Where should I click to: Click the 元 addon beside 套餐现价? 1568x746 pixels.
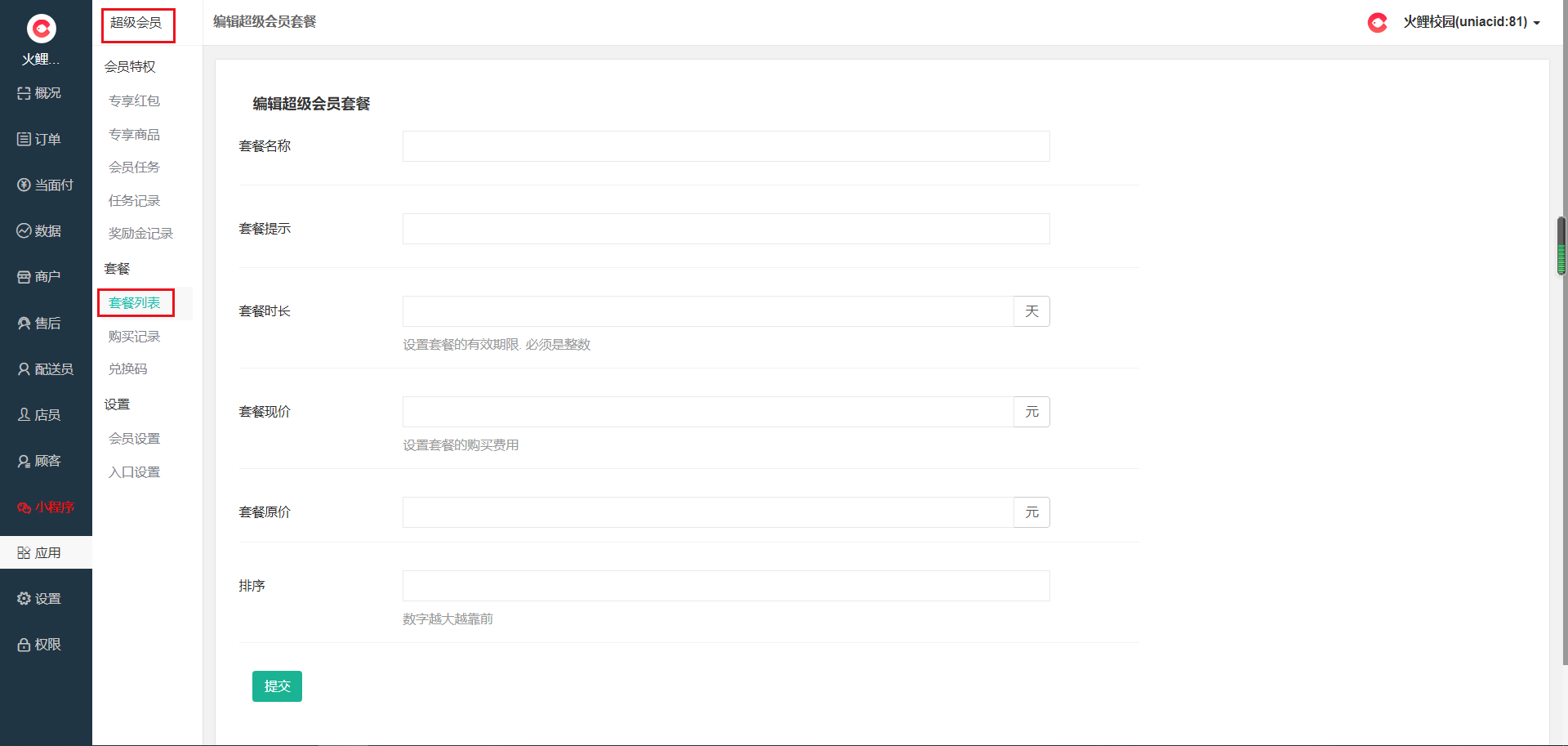tap(1032, 412)
